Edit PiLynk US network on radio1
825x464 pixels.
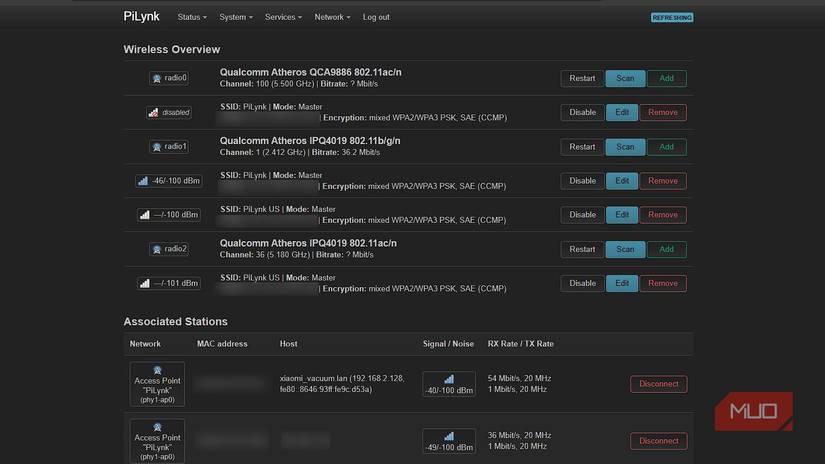click(622, 215)
